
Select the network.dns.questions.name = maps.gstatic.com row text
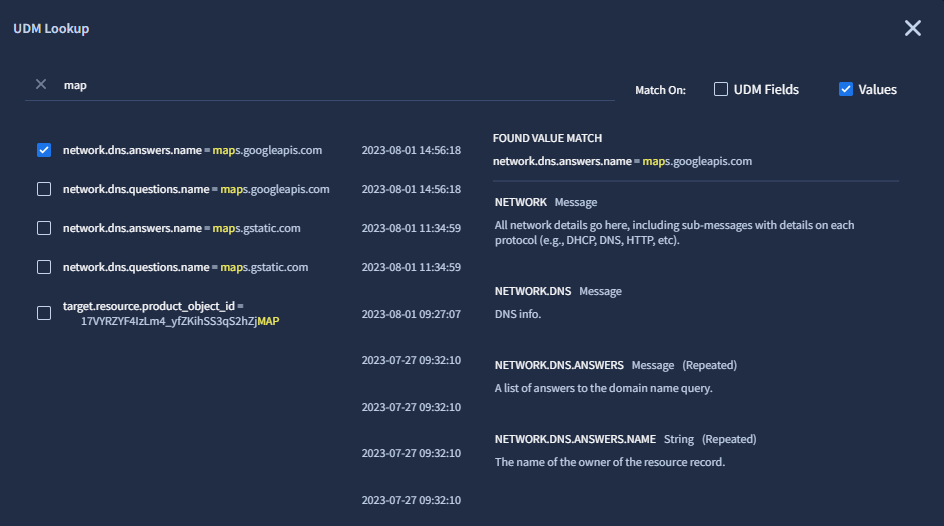185,267
